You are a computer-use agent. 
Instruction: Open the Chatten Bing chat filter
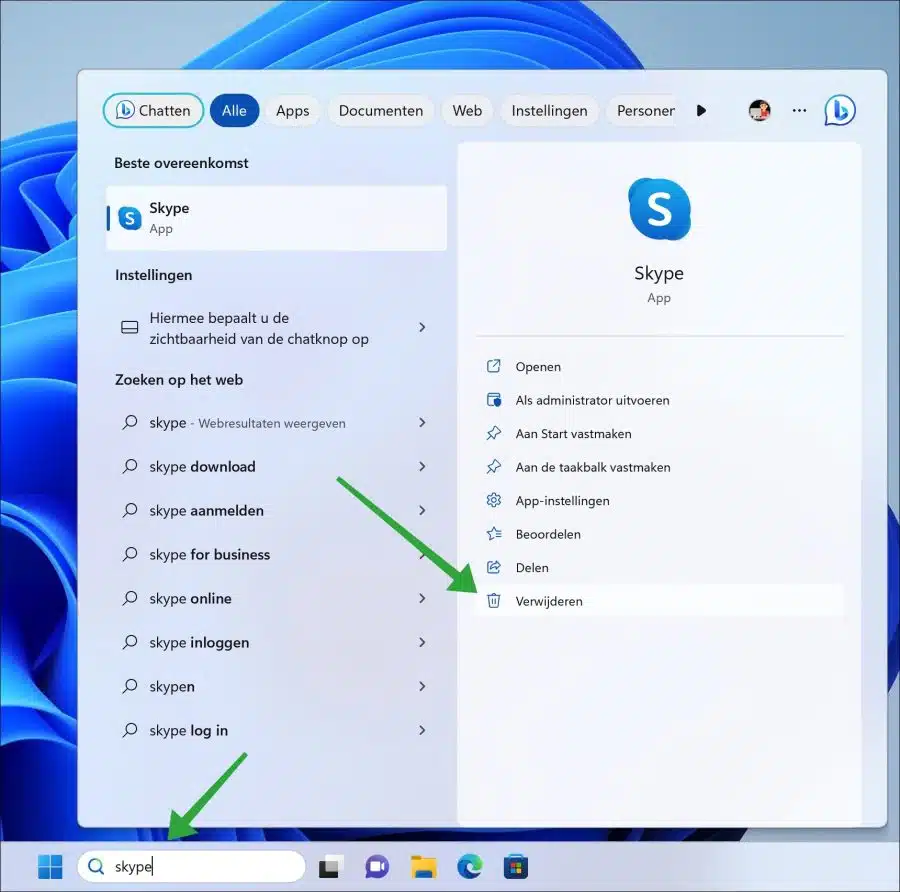click(x=153, y=110)
